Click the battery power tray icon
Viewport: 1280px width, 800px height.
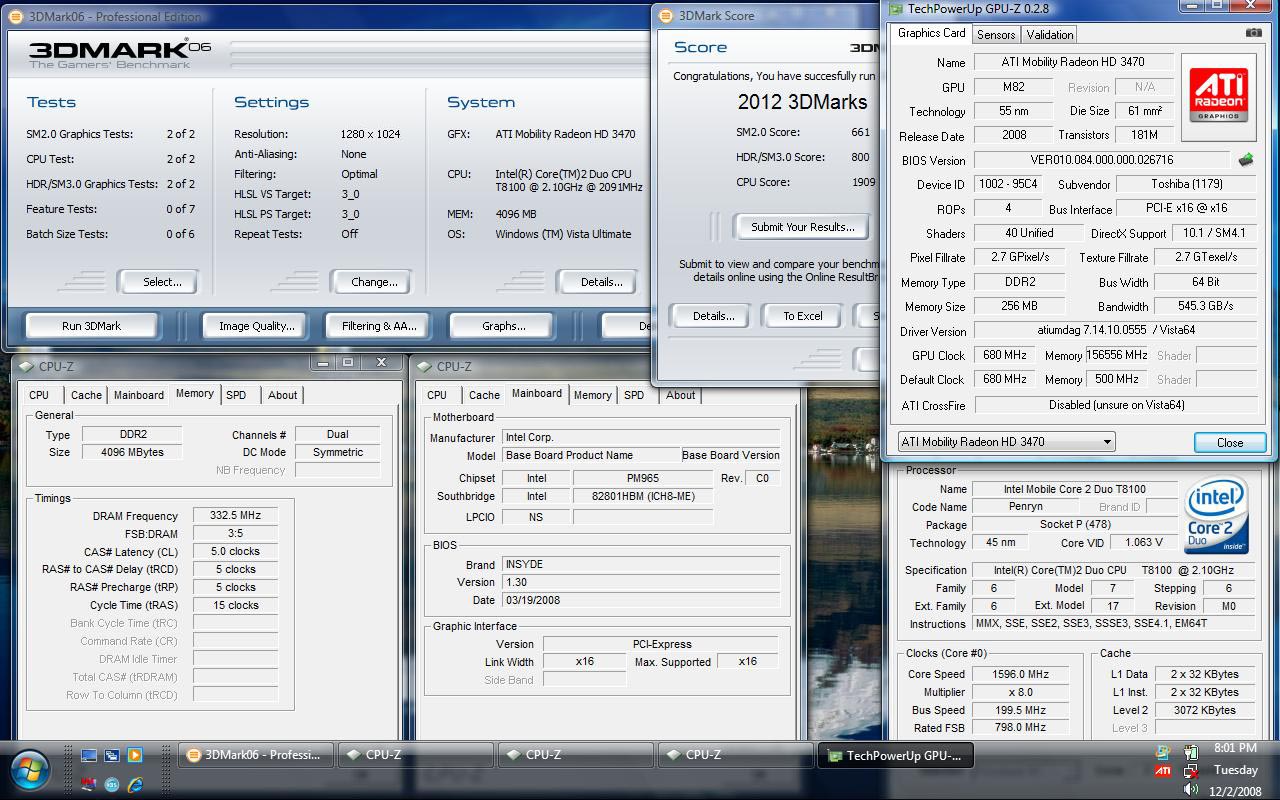click(1190, 752)
